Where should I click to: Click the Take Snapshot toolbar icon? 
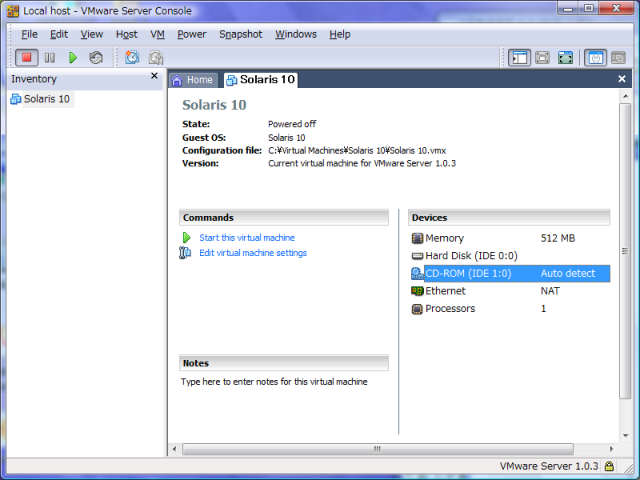click(132, 58)
